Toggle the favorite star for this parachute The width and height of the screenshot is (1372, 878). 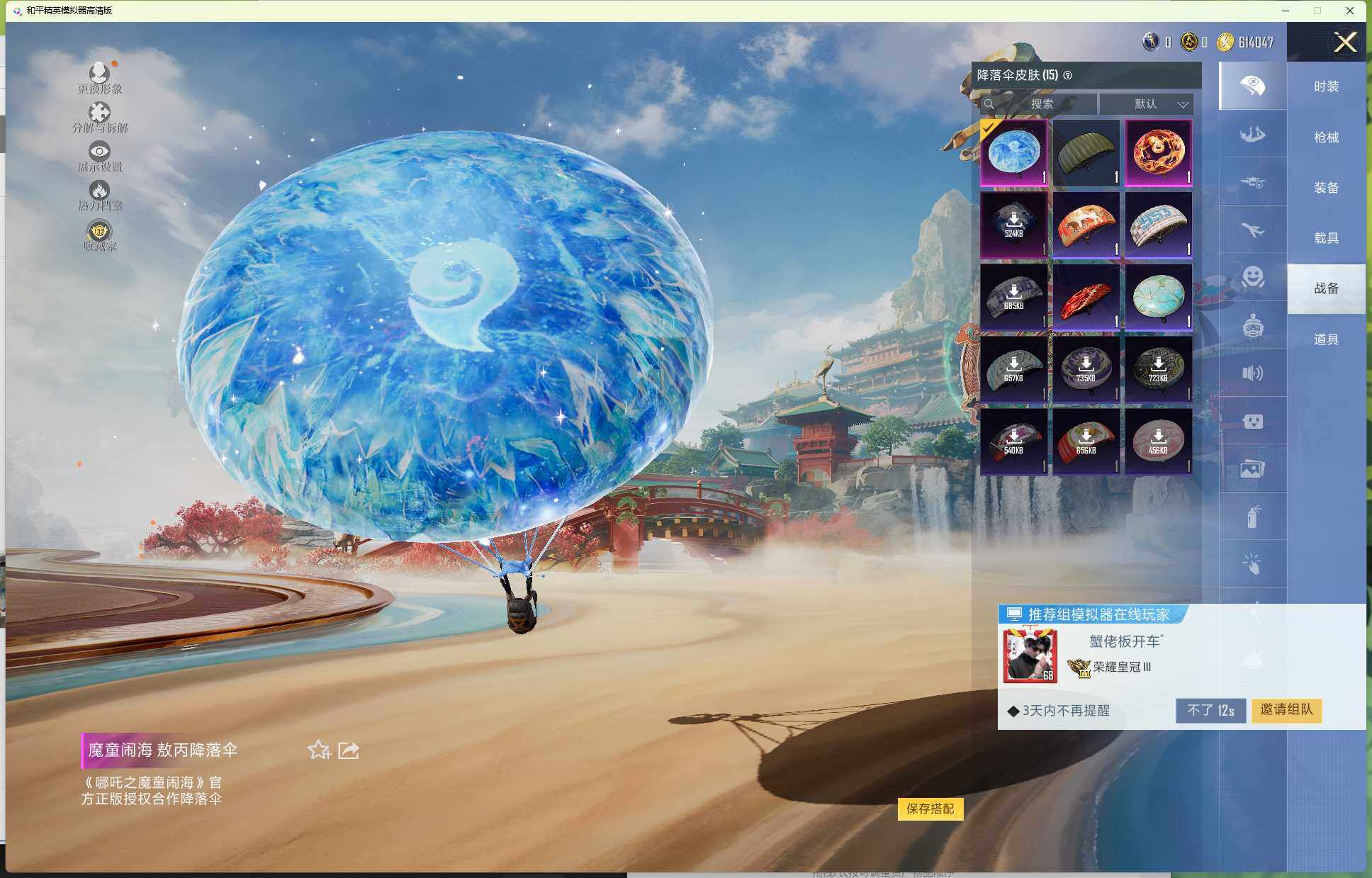click(319, 750)
